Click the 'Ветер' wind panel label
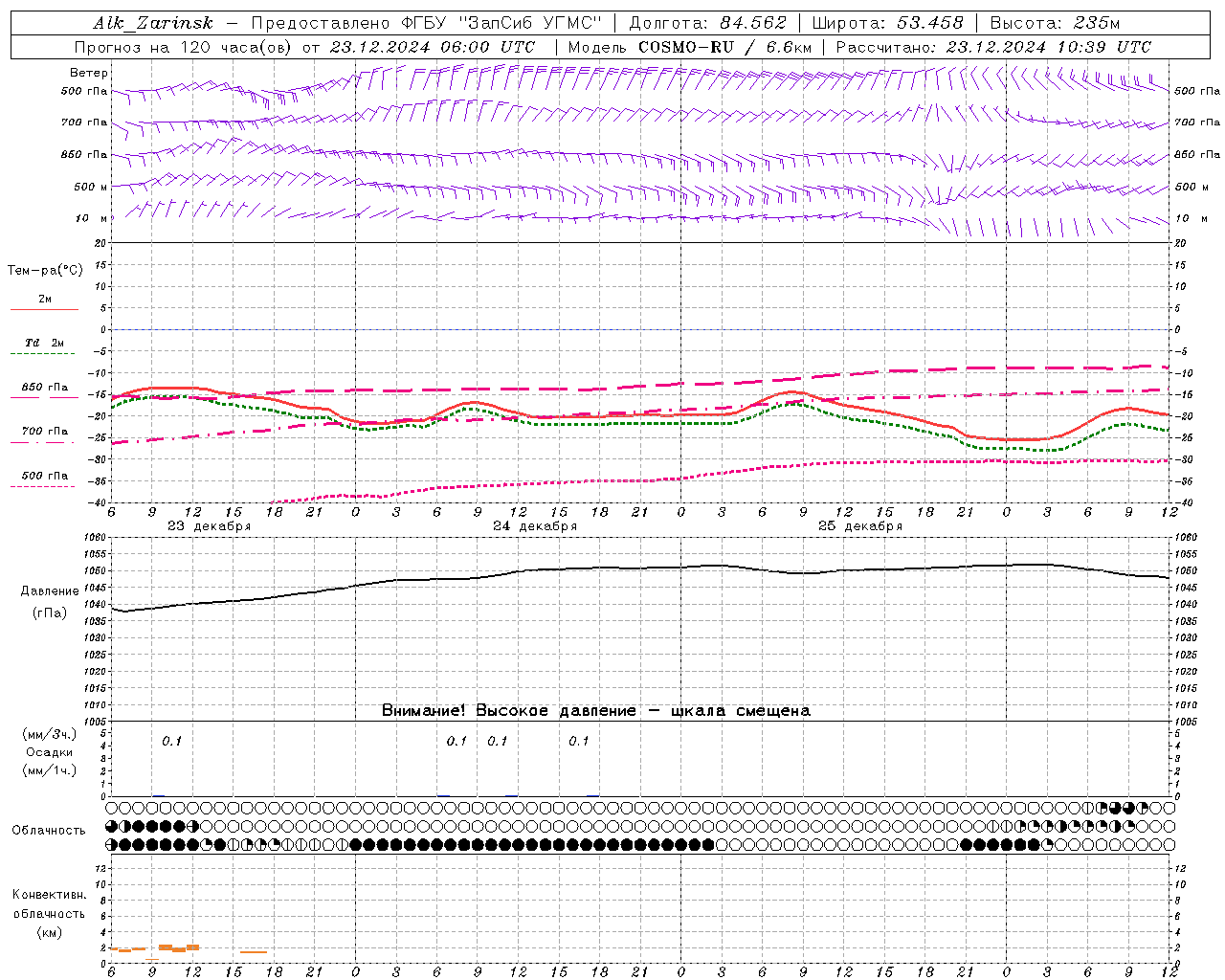Viewport: 1225px width, 980px height. (x=89, y=73)
